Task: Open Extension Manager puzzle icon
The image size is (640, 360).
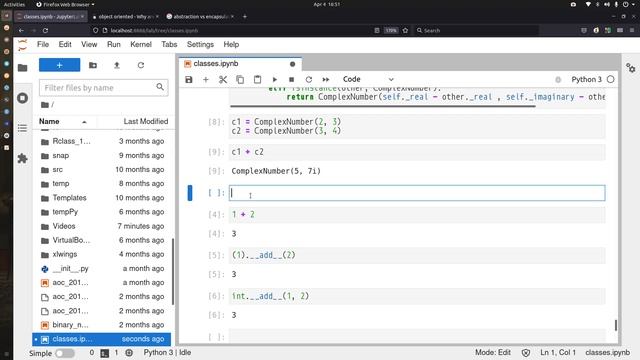Action: (x=23, y=158)
